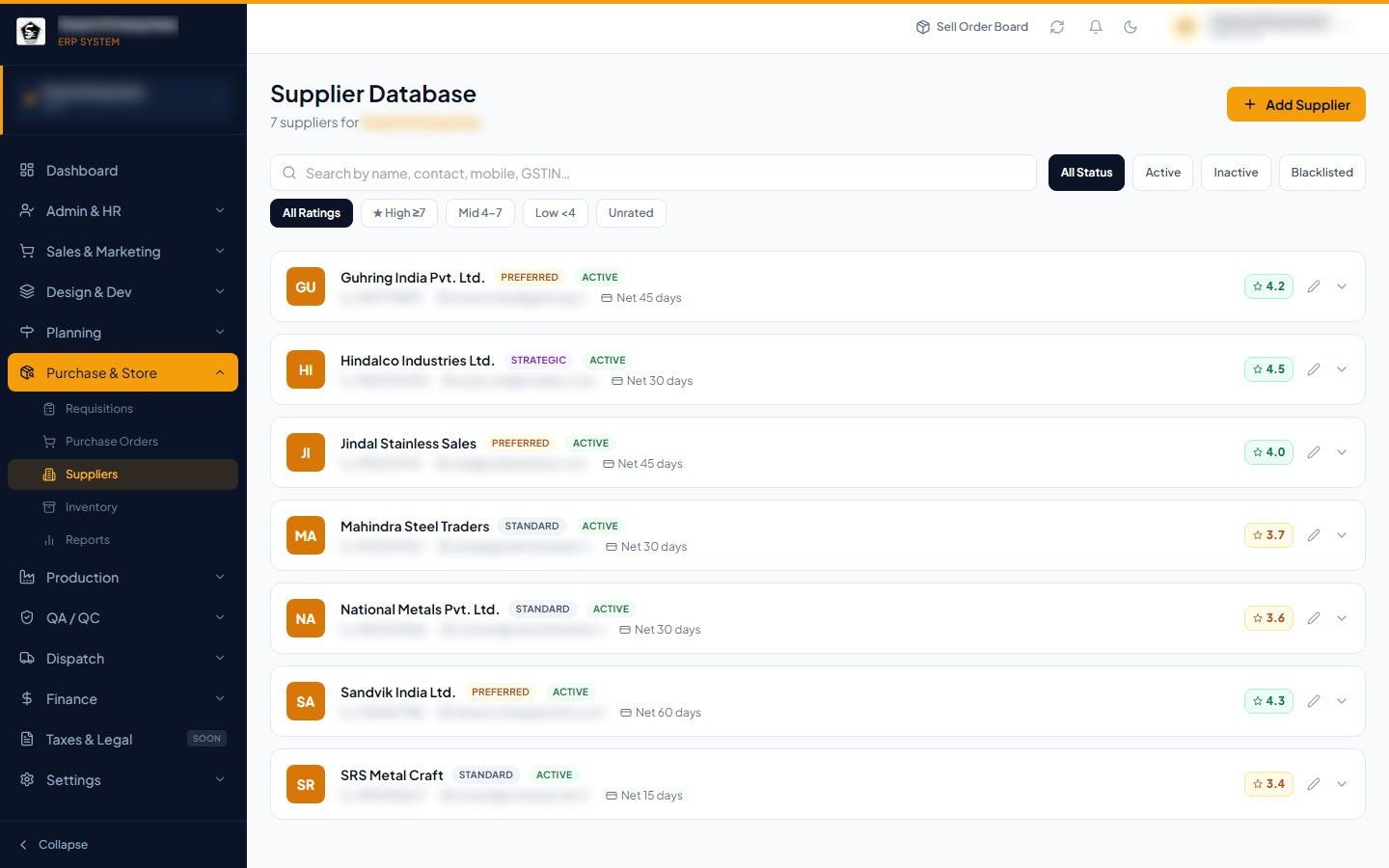
Task: Expand Jindal Stainless Sales row chevron
Action: [x=1342, y=452]
